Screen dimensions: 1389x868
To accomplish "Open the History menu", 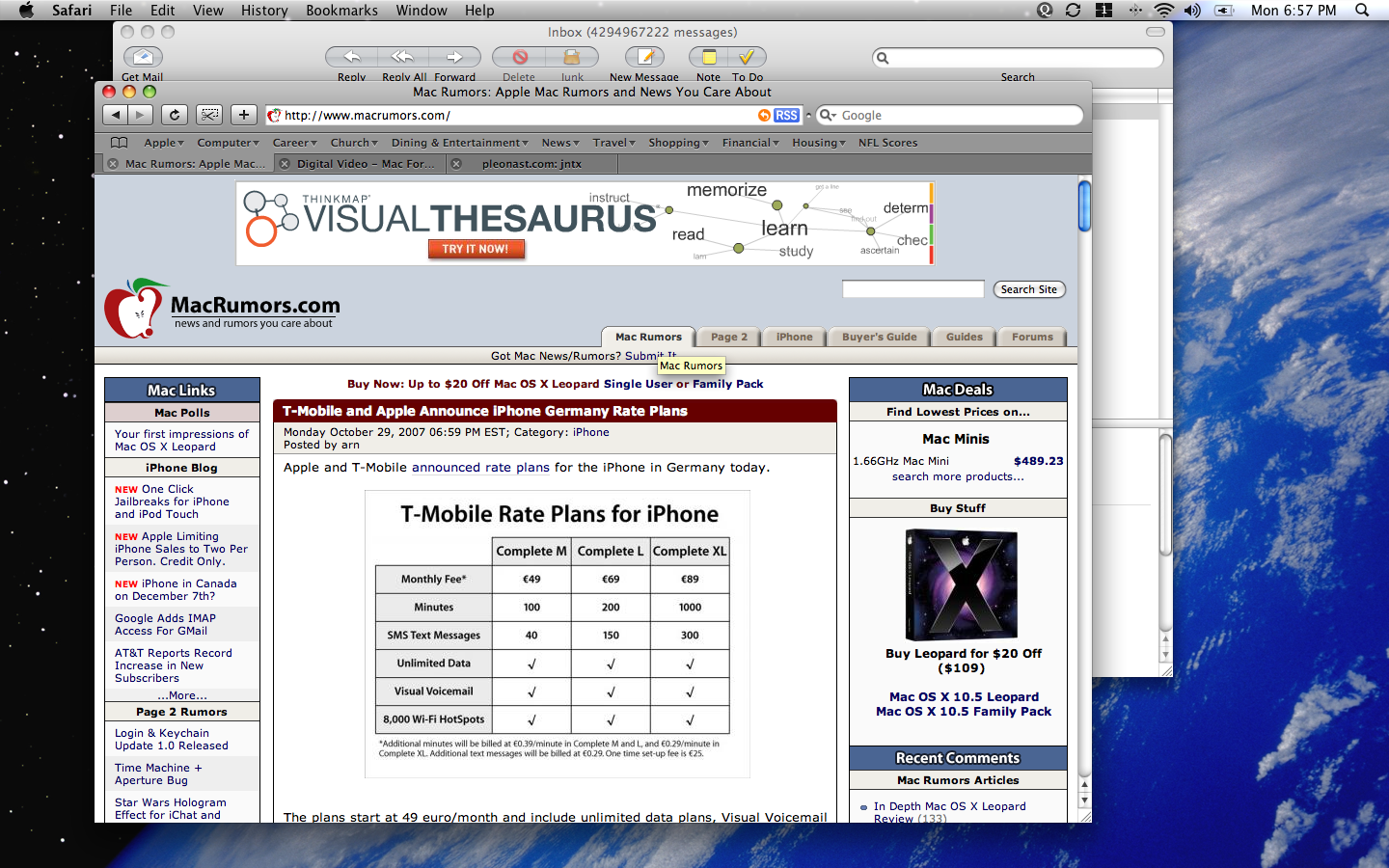I will [264, 11].
